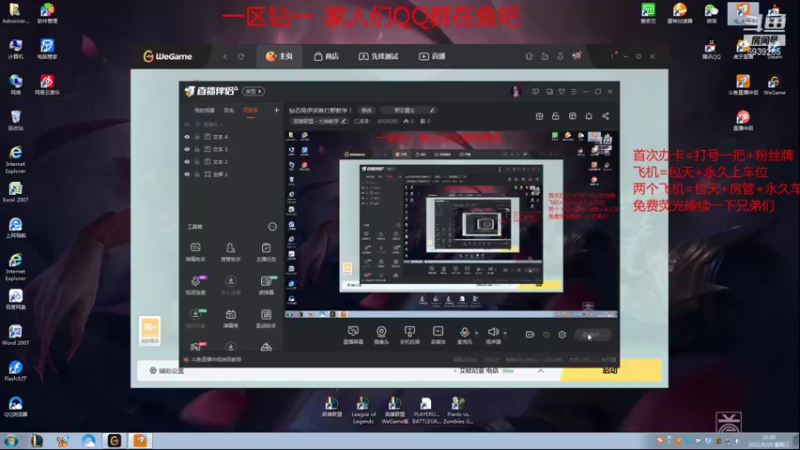Image resolution: width=800 pixels, height=450 pixels.
Task: Open the 歌词助手 tool
Action: pyautogui.click(x=266, y=318)
